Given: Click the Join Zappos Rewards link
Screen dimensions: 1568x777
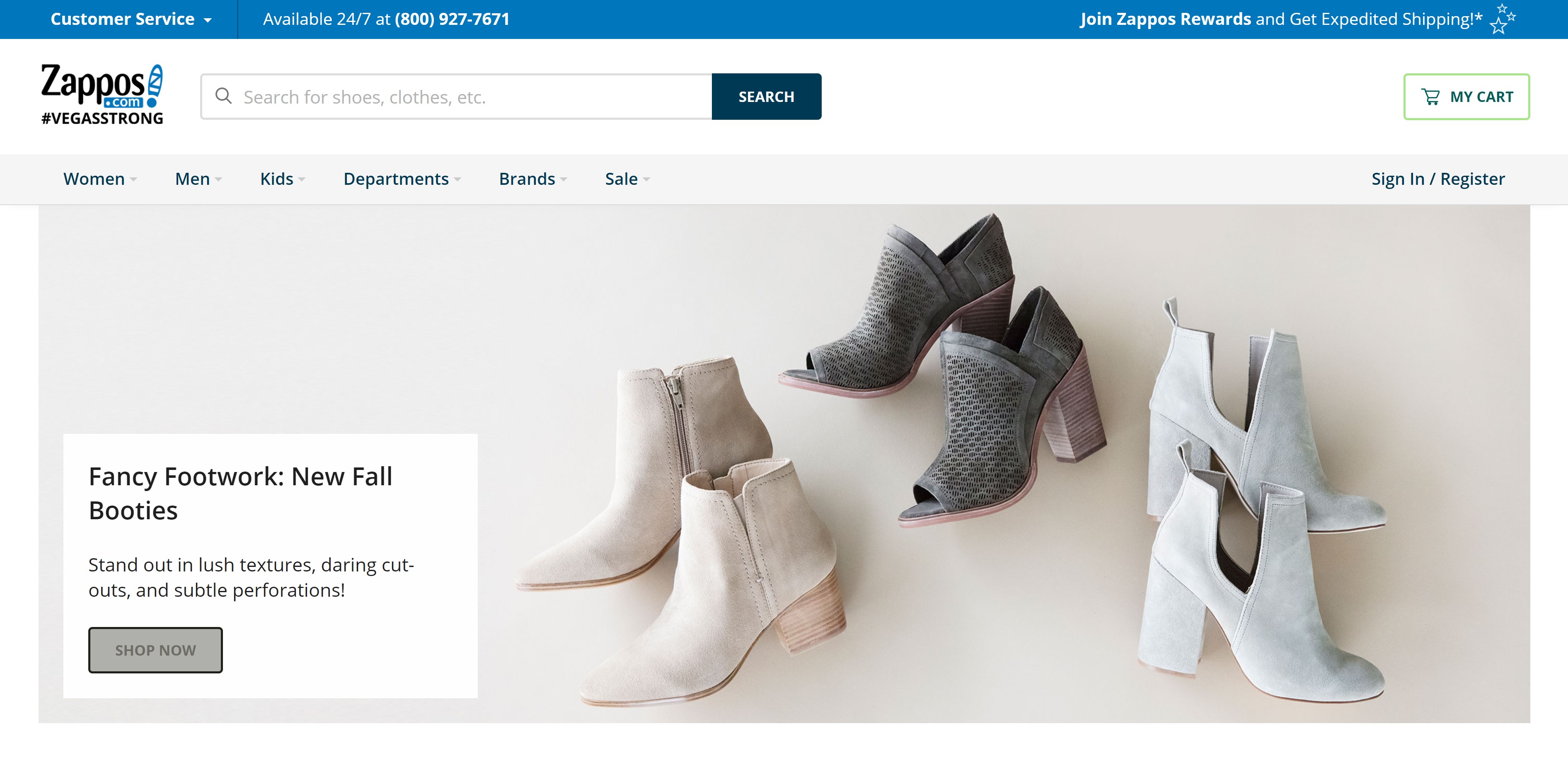Looking at the screenshot, I should (x=1166, y=19).
